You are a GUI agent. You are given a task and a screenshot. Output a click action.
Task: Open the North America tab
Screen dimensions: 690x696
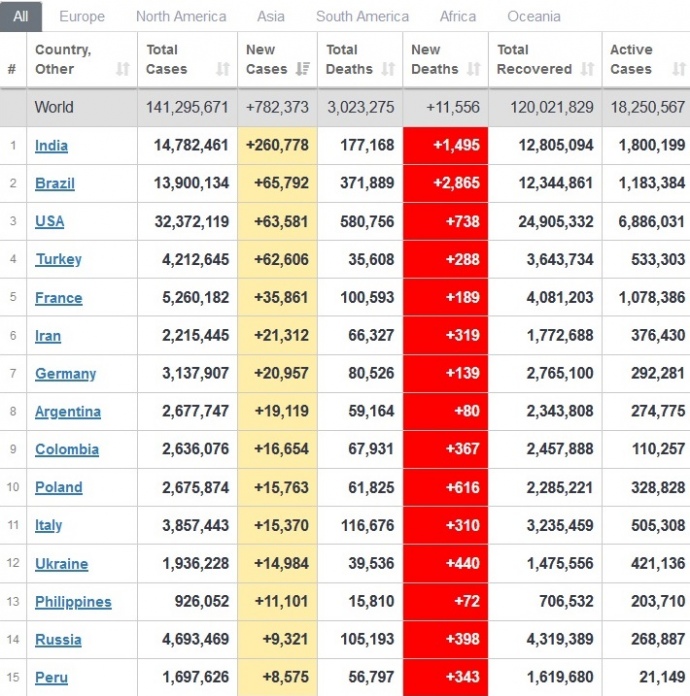point(181,16)
